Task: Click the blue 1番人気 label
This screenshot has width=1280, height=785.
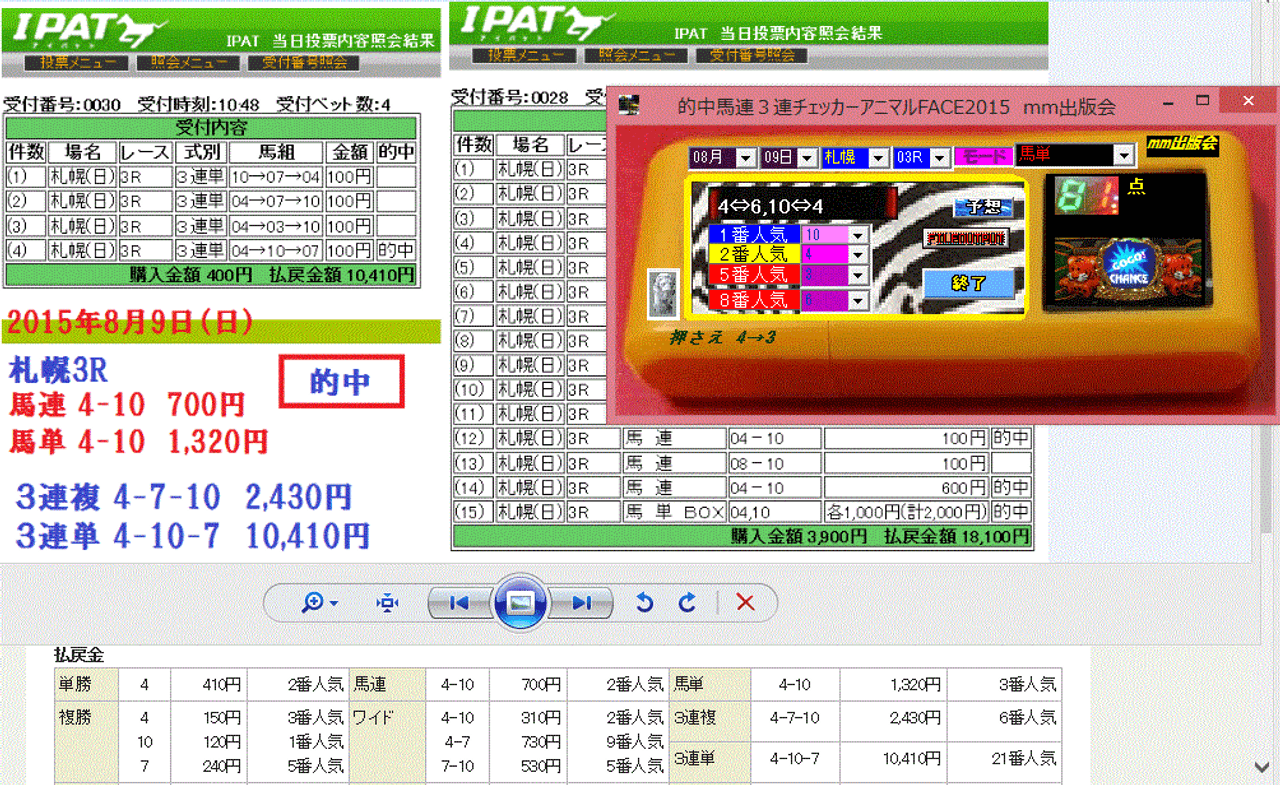Action: pos(754,235)
